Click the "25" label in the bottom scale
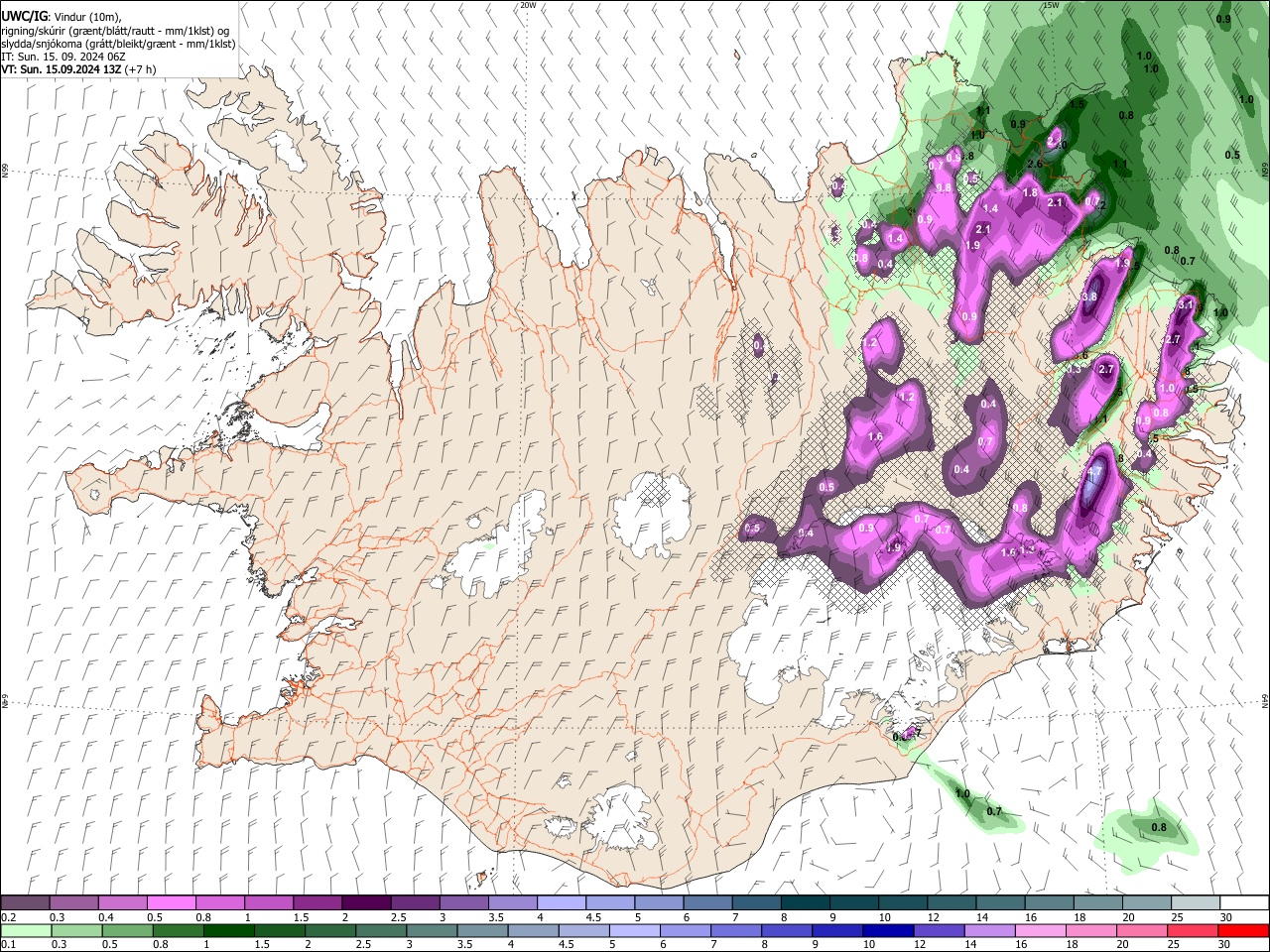This screenshot has height=952, width=1270. coord(1174,945)
